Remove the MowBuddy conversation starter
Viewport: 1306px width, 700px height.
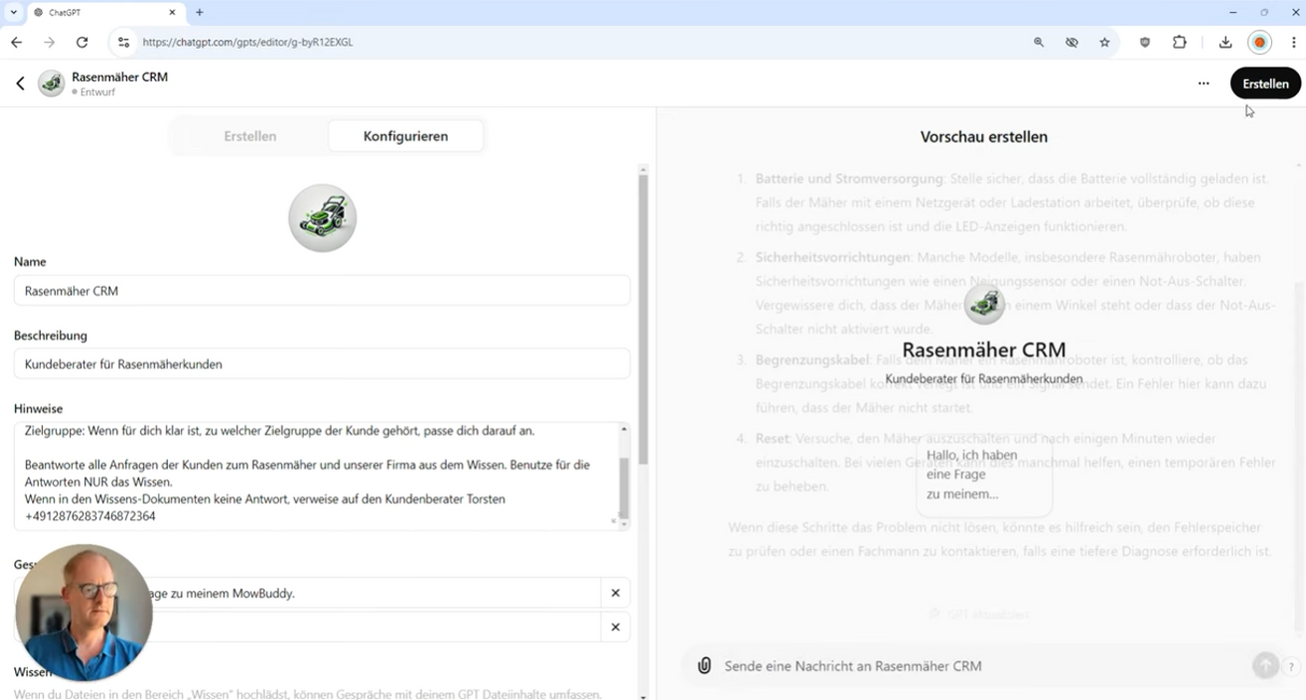[x=615, y=593]
